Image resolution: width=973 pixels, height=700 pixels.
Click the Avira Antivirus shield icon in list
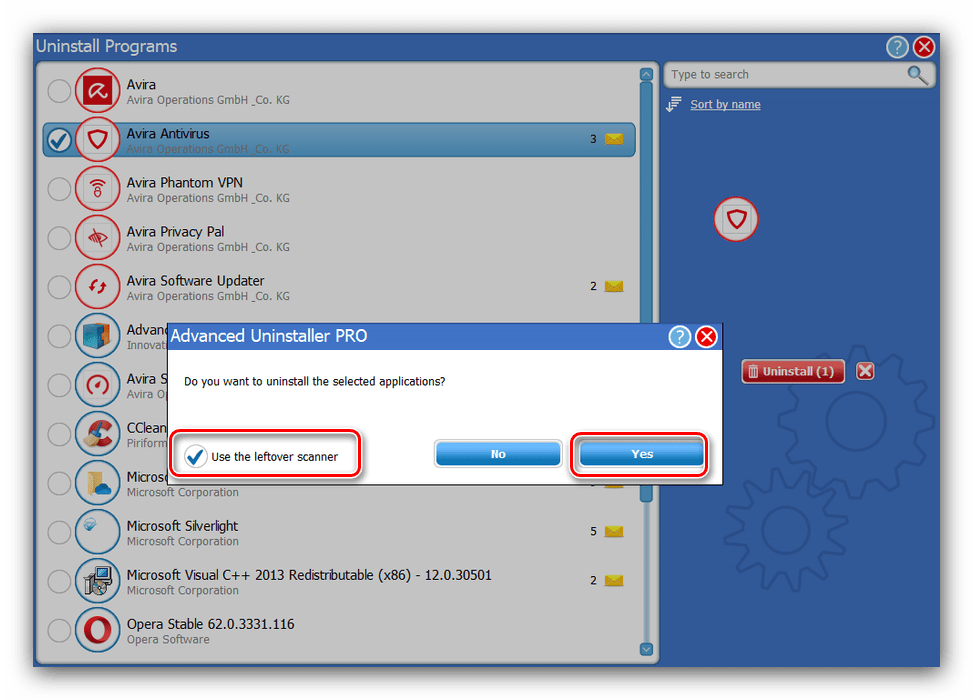click(x=97, y=140)
